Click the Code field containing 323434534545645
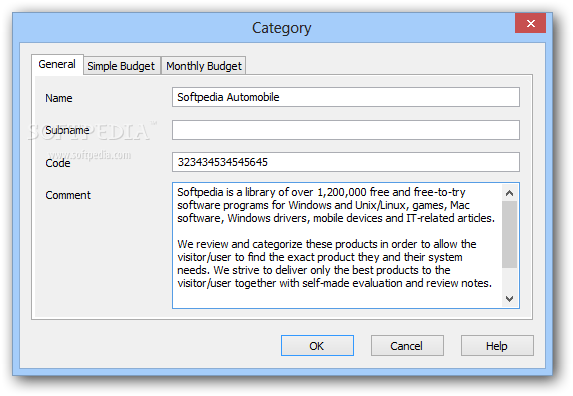Screen dimensions: 573x396 (x=346, y=162)
